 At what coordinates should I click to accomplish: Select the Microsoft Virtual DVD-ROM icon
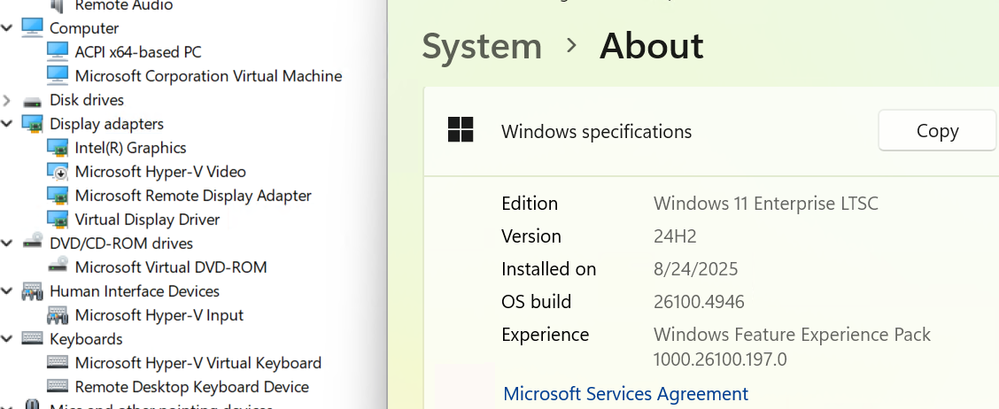pos(58,267)
